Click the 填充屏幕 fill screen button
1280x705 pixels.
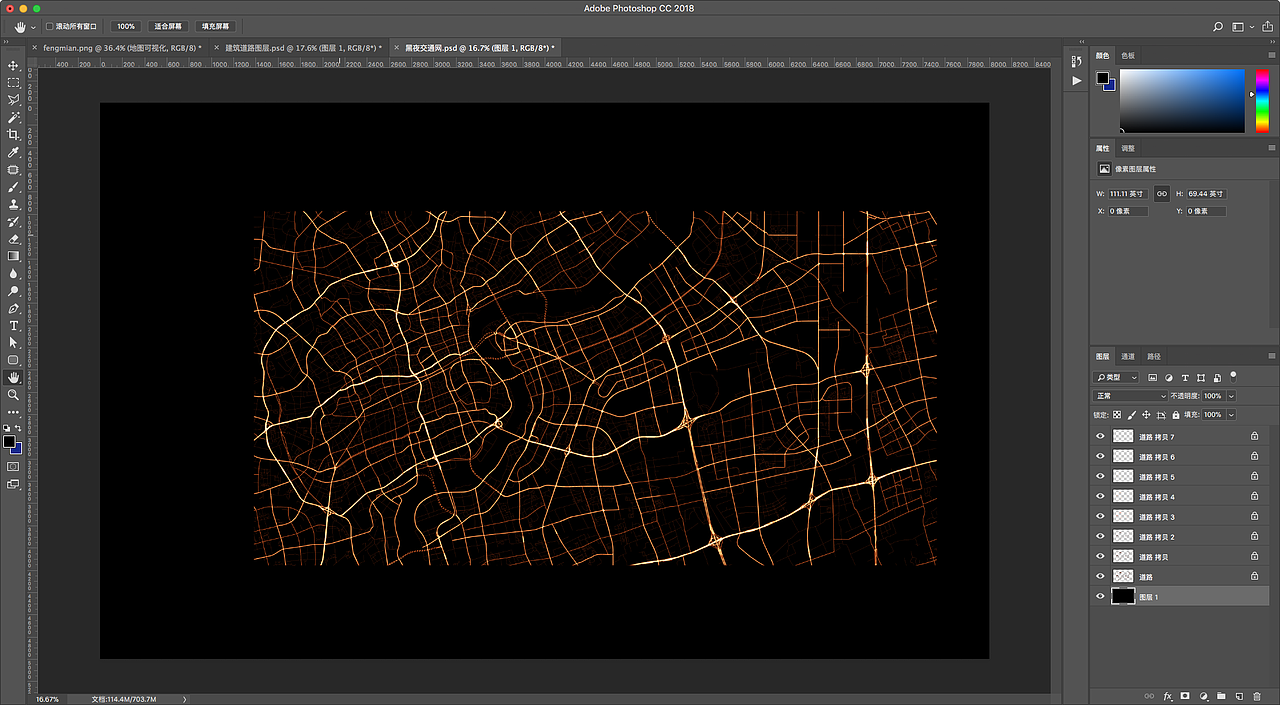point(215,26)
